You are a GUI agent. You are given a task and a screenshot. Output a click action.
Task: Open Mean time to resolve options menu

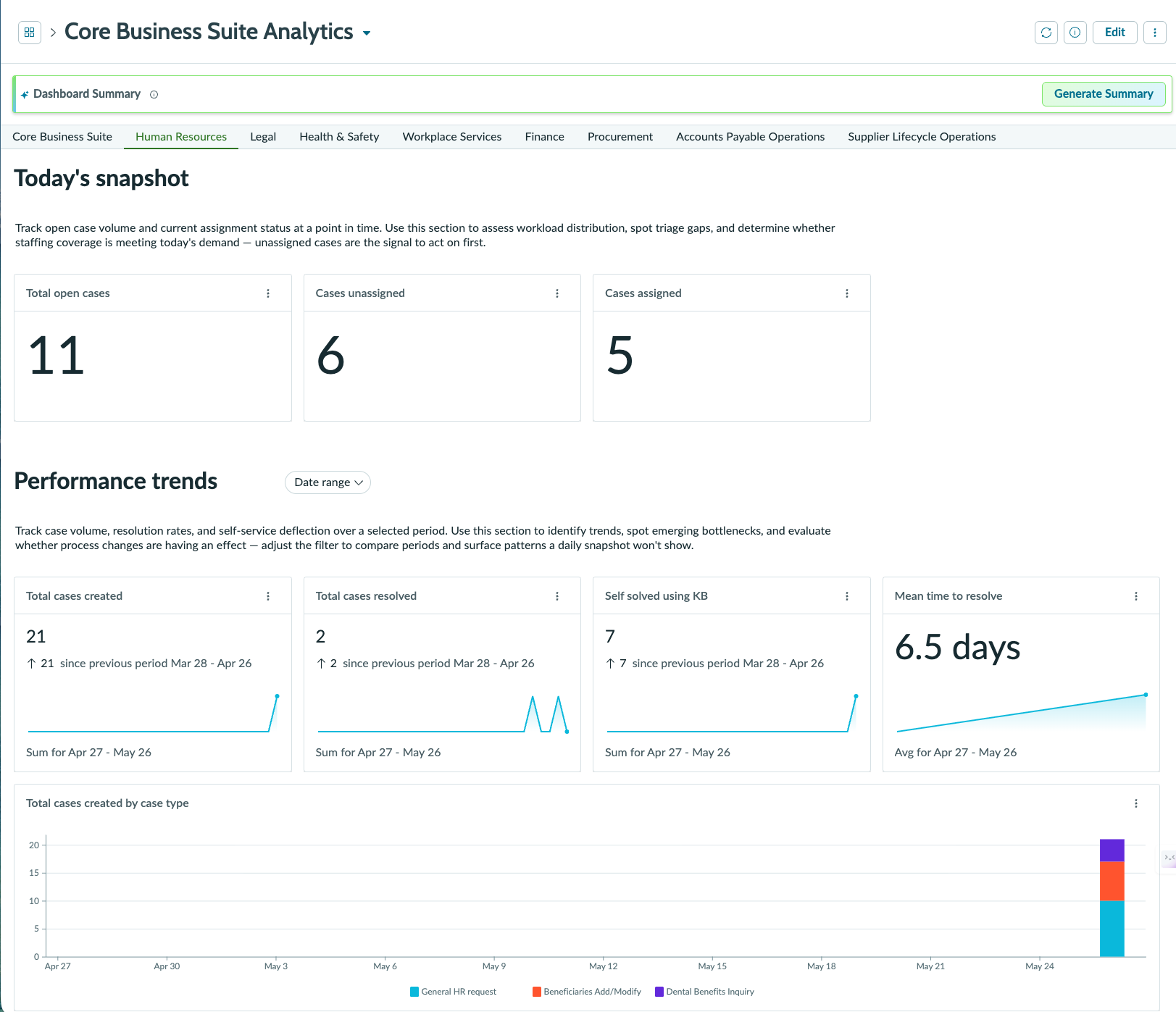click(x=1135, y=596)
